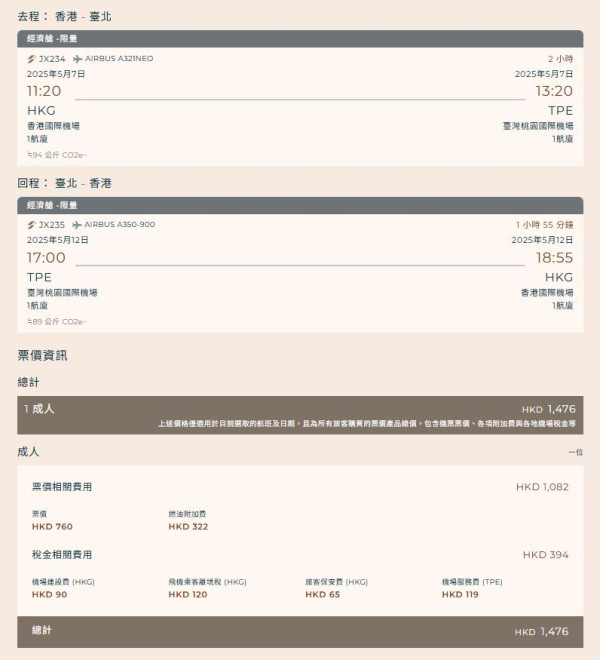
Task: Click TPE code under 17:00
Action: pyautogui.click(x=39, y=277)
